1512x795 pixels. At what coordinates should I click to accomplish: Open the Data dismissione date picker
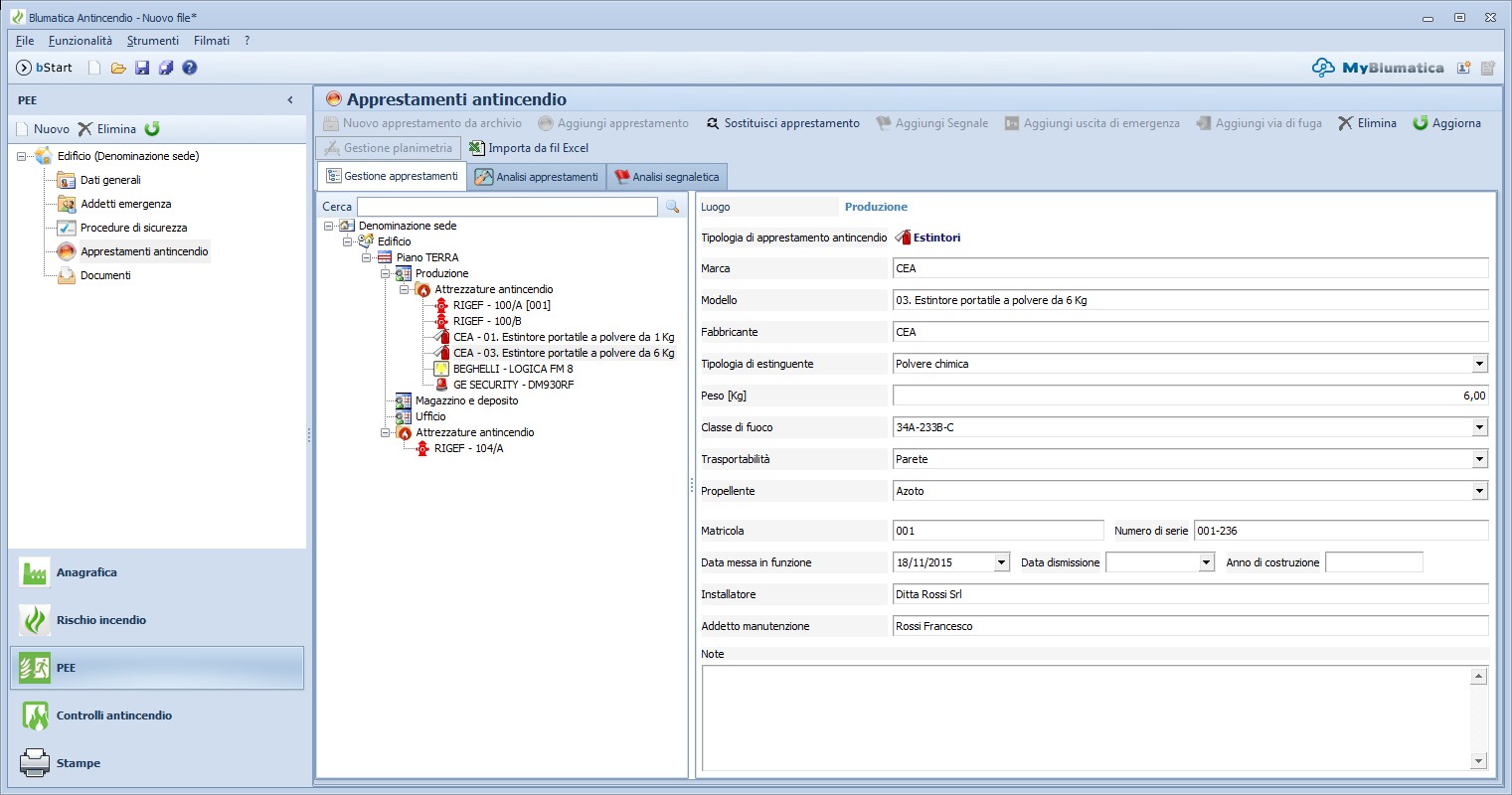click(x=1206, y=562)
